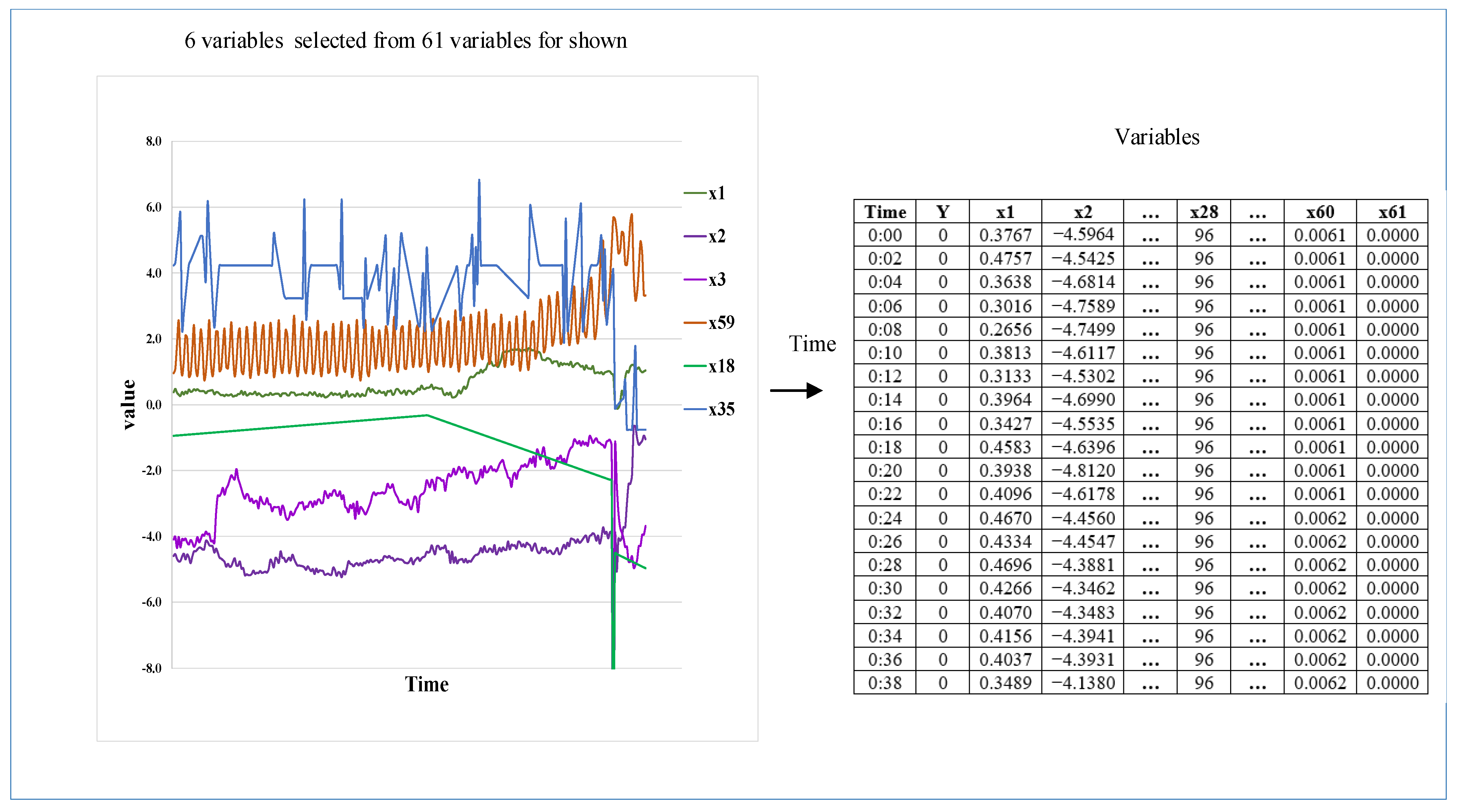Click the Variables heading above table
This screenshot has height=812, width=1457.
(1157, 137)
